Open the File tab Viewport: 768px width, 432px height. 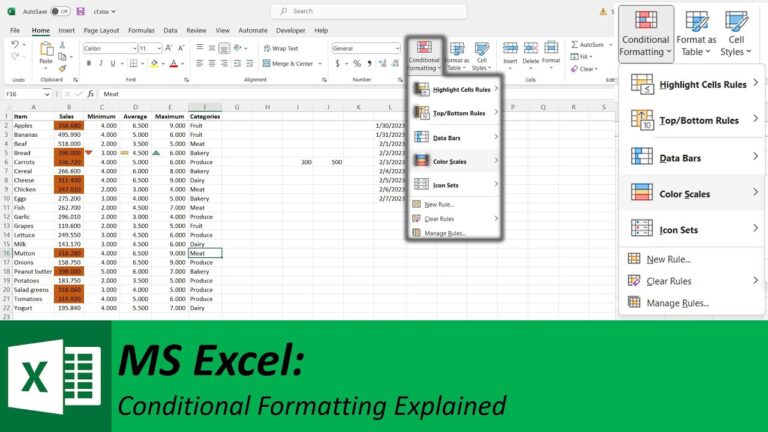coord(15,30)
